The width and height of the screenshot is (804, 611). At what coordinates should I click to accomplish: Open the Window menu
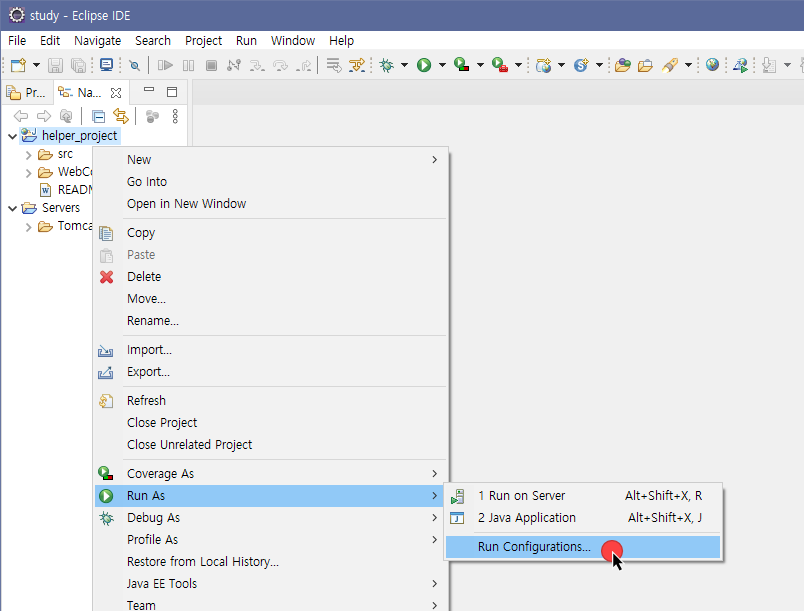tap(293, 40)
